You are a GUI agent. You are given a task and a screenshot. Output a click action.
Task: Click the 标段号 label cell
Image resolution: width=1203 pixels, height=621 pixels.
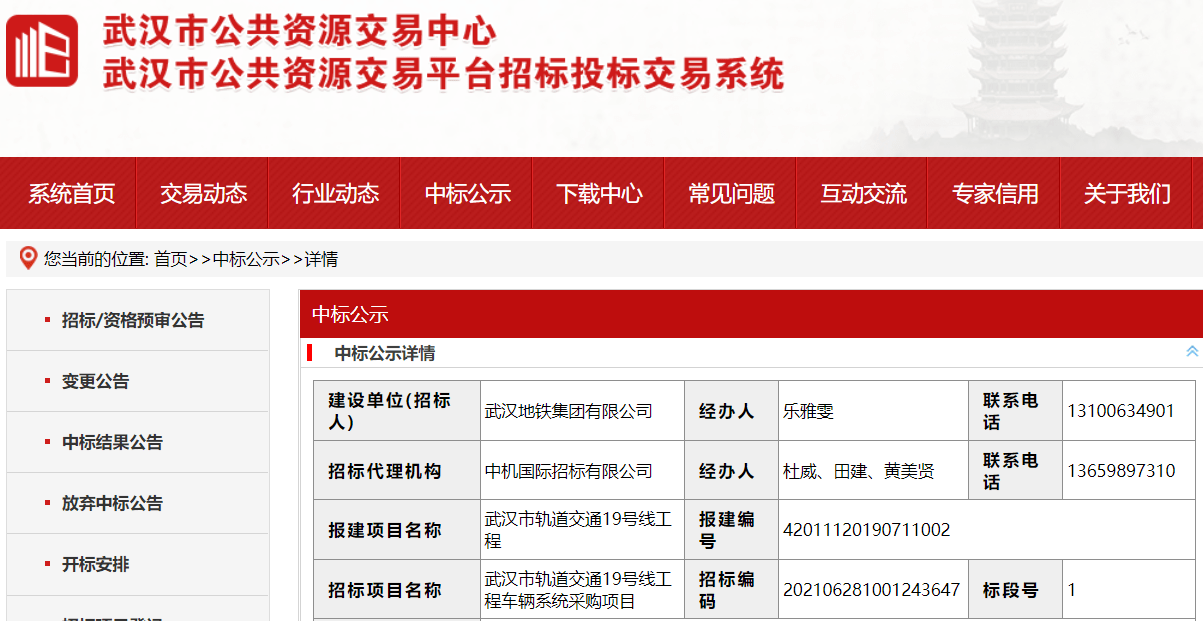[x=1015, y=590]
